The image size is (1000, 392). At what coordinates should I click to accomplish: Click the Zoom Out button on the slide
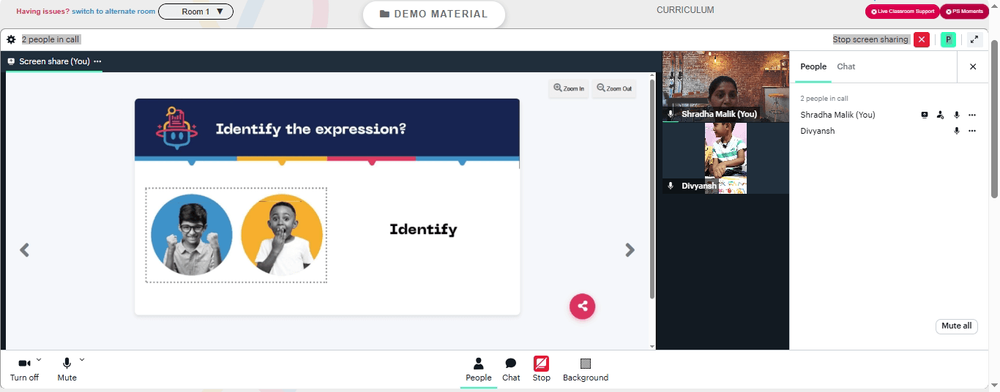(x=614, y=89)
